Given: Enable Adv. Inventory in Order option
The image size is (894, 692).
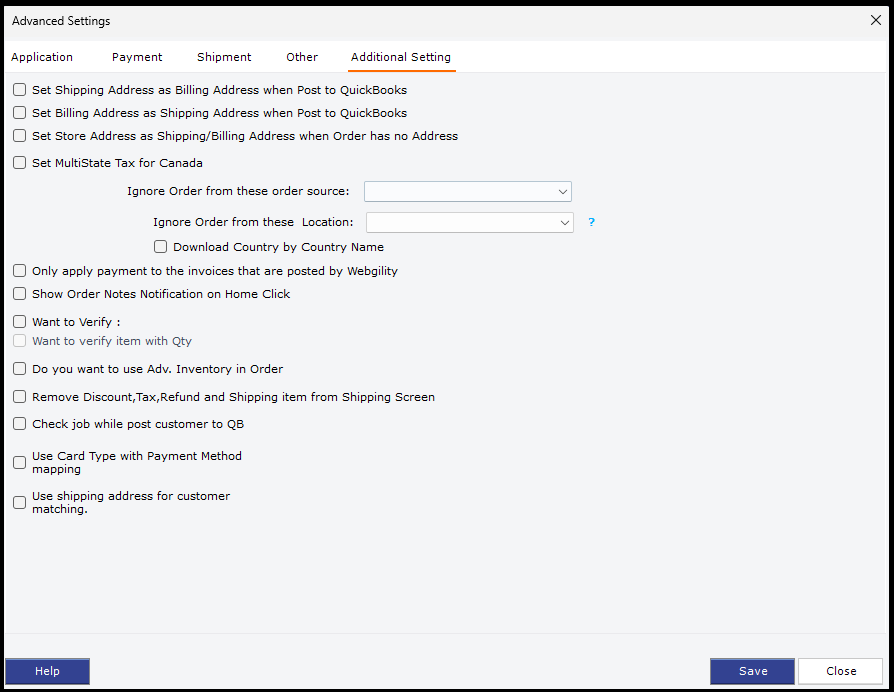Looking at the screenshot, I should click(20, 369).
